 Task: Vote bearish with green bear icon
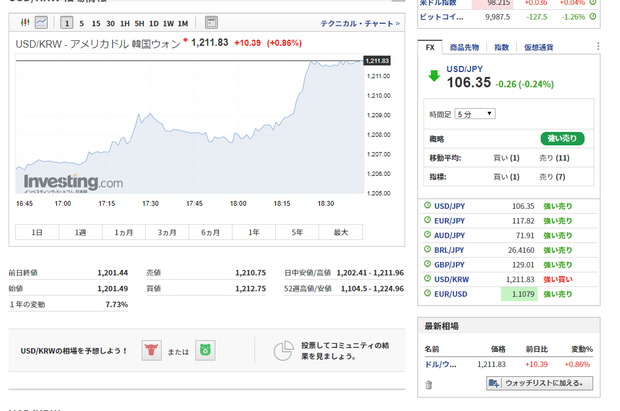pos(205,350)
